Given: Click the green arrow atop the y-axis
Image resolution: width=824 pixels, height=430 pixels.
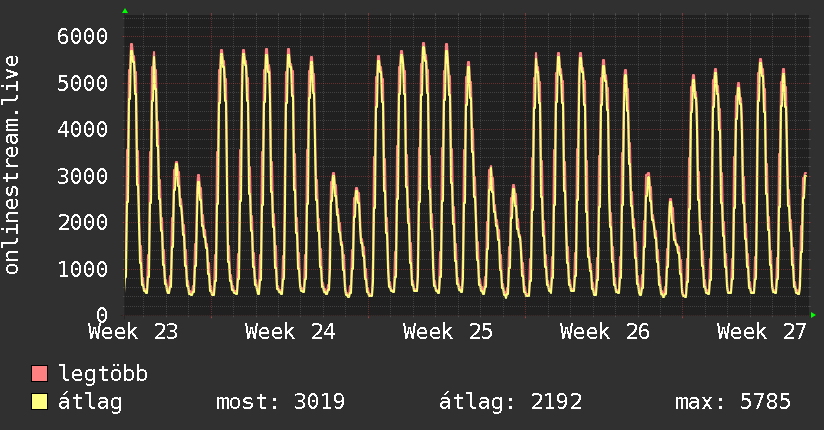Looking at the screenshot, I should 125,11.
